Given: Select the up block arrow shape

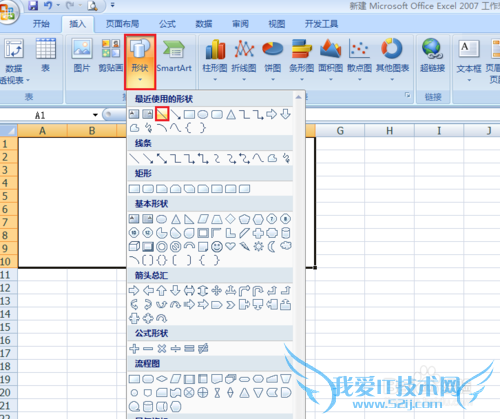Looking at the screenshot, I should [x=162, y=291].
